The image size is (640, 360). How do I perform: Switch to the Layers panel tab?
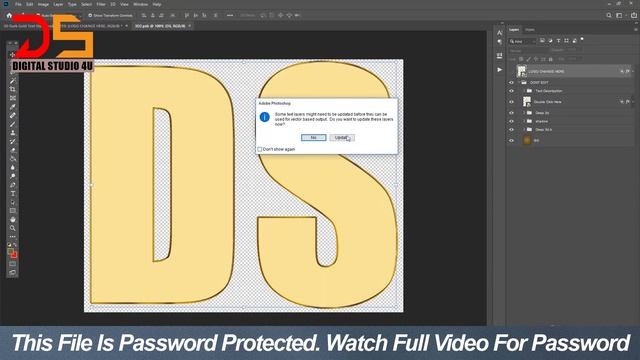[514, 30]
